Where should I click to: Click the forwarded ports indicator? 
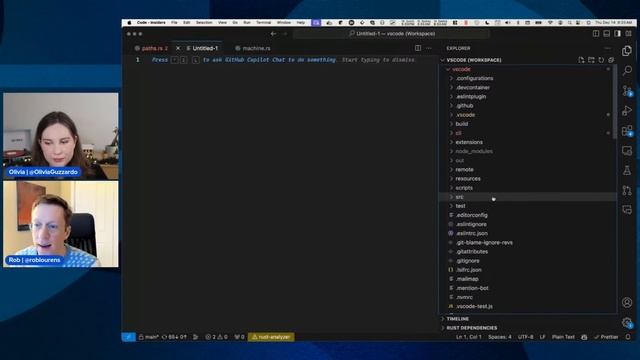(240, 337)
